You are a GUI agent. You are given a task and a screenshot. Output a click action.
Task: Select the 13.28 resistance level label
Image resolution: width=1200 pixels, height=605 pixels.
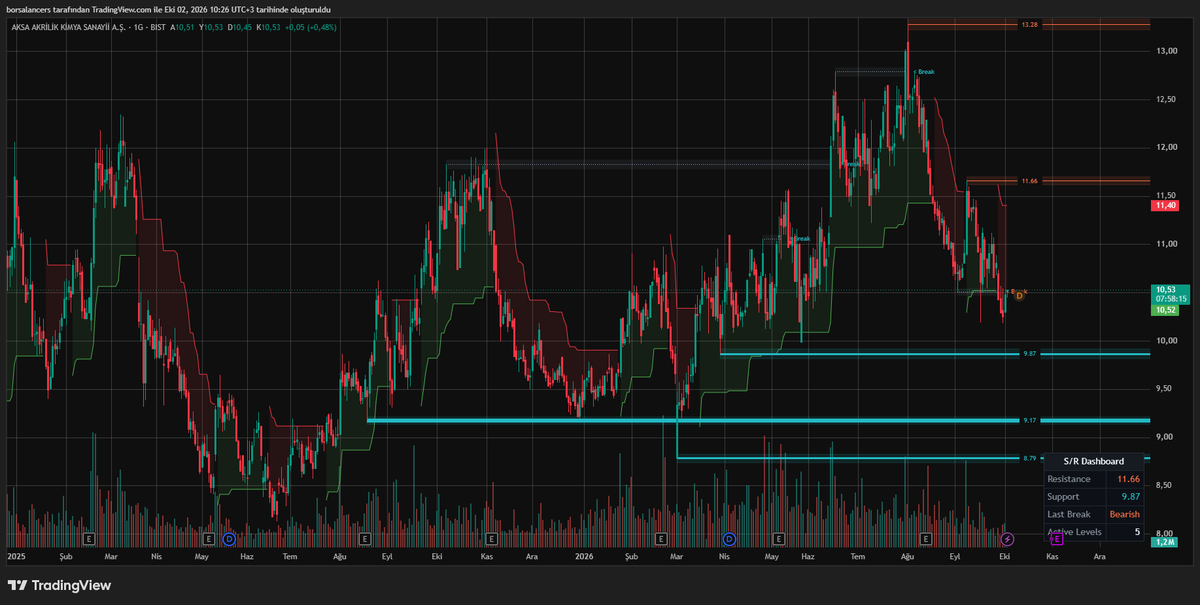[x=1029, y=23]
